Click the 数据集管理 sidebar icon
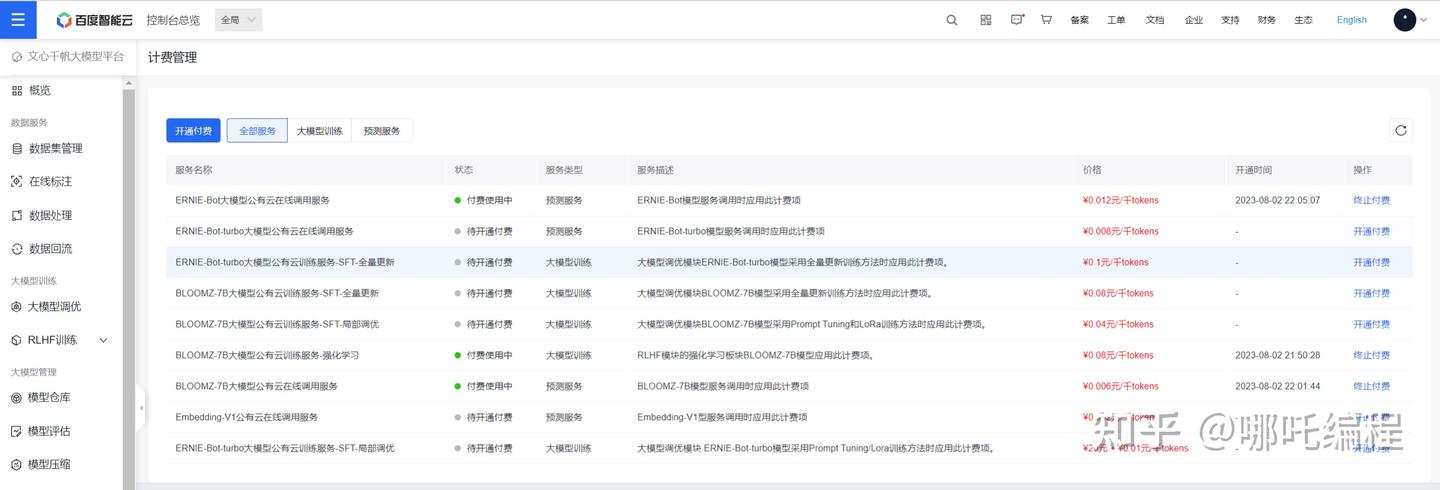This screenshot has height=490, width=1440. [x=17, y=148]
